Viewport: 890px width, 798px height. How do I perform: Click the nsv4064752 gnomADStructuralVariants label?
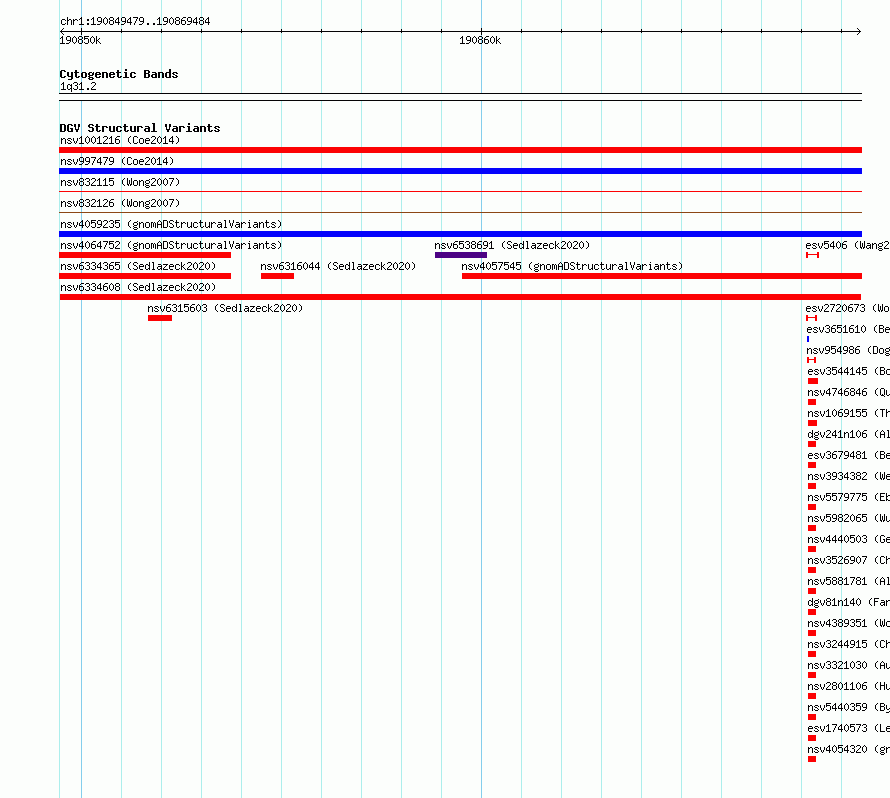171,245
